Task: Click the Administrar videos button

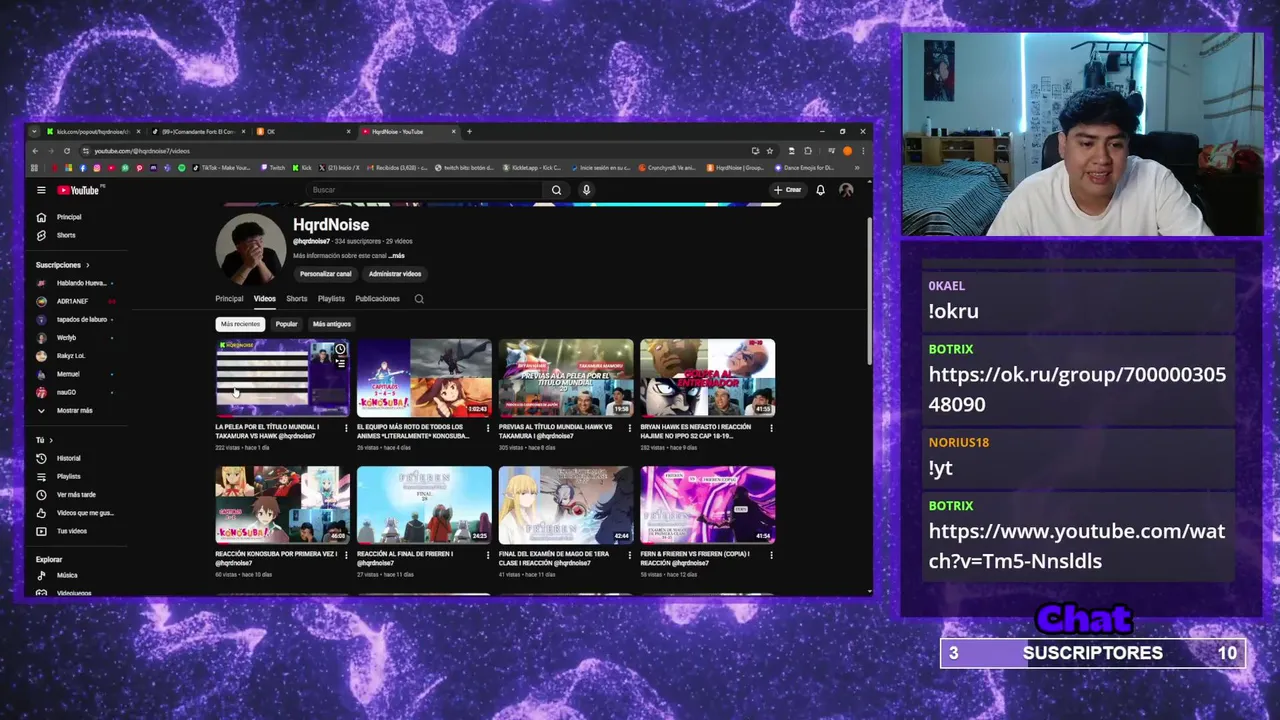Action: point(395,274)
